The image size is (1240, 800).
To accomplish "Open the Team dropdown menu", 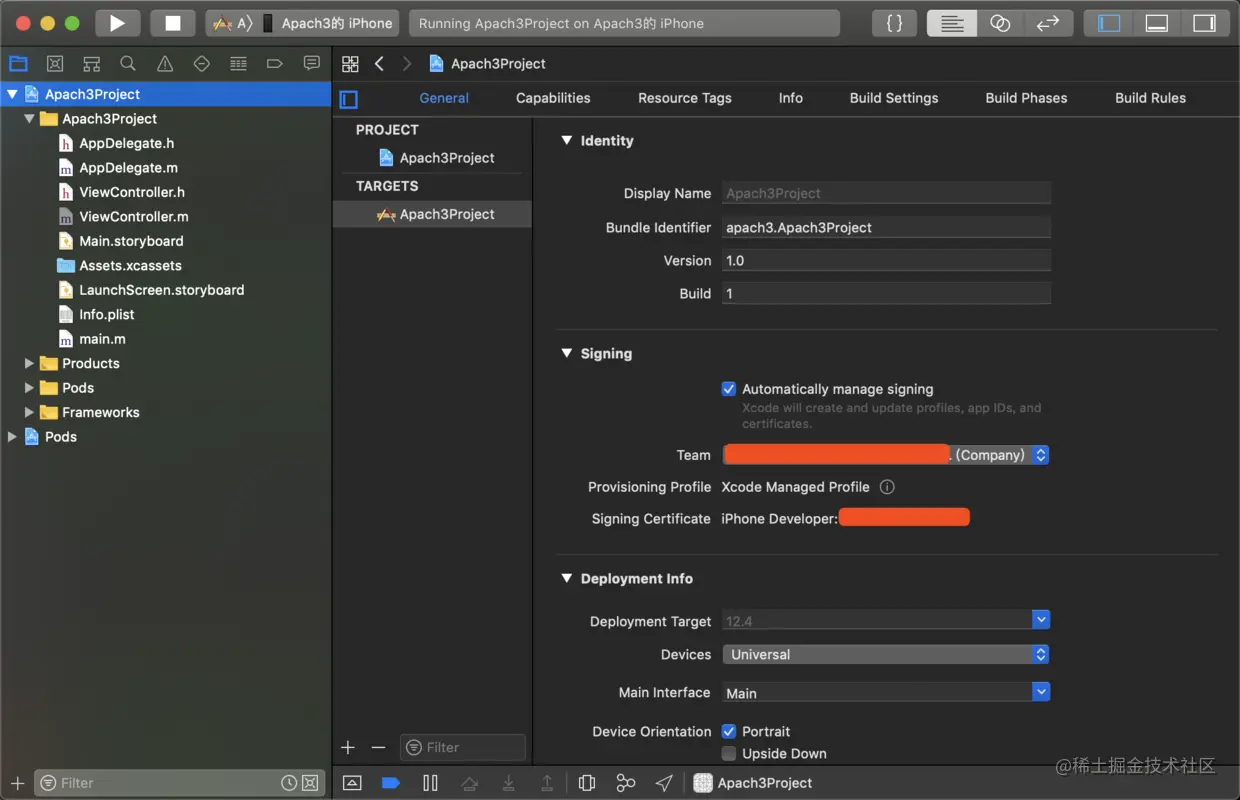I will coord(1040,455).
